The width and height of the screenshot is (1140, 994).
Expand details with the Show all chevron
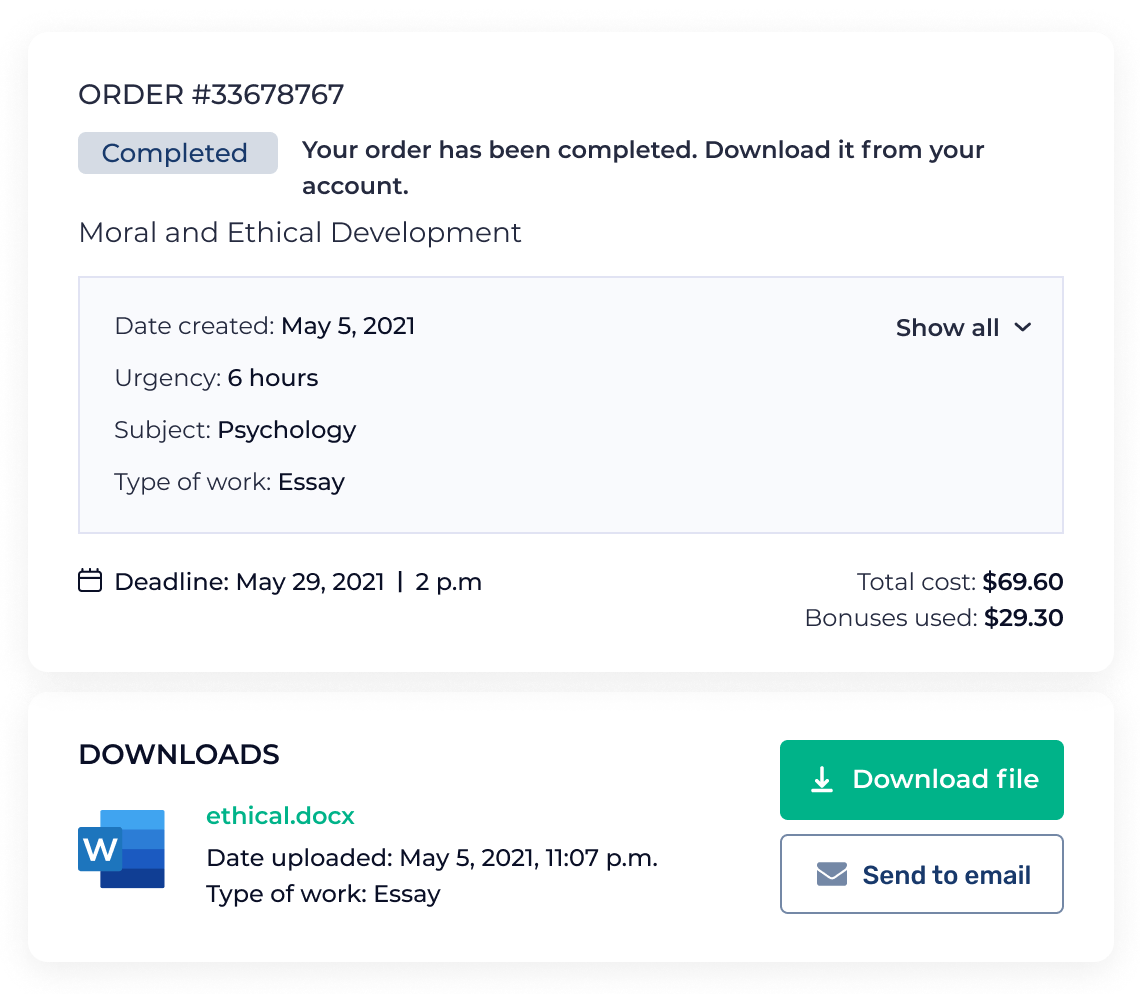(x=1022, y=327)
